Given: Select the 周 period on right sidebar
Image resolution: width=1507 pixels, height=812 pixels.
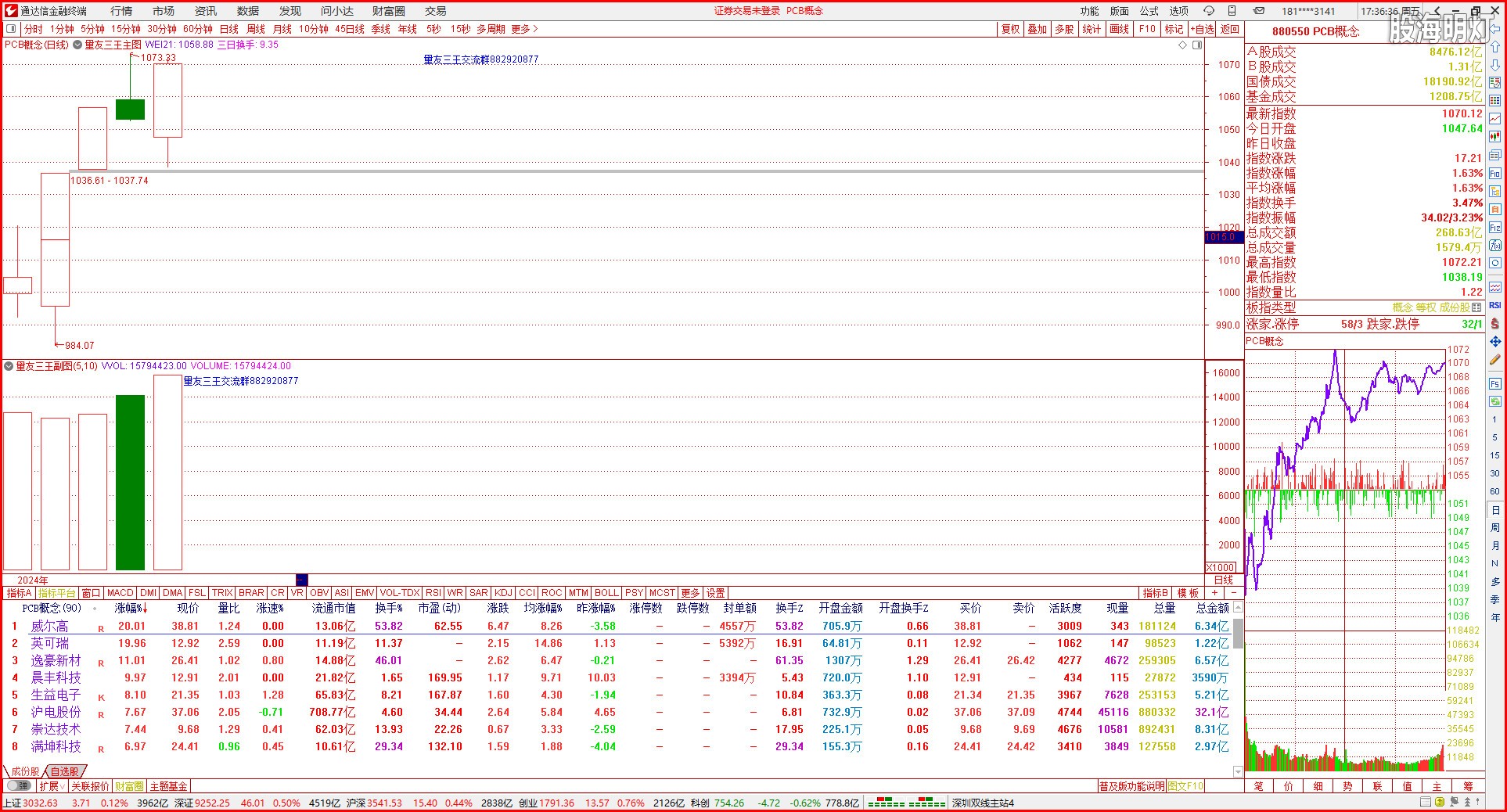Looking at the screenshot, I should [1495, 528].
